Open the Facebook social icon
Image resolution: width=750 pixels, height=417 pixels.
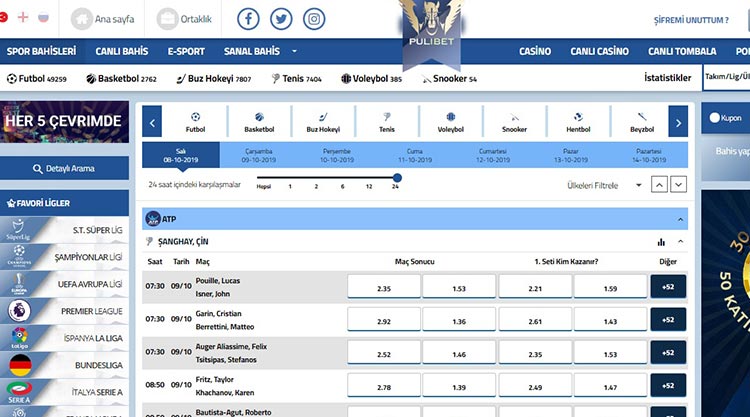click(249, 20)
